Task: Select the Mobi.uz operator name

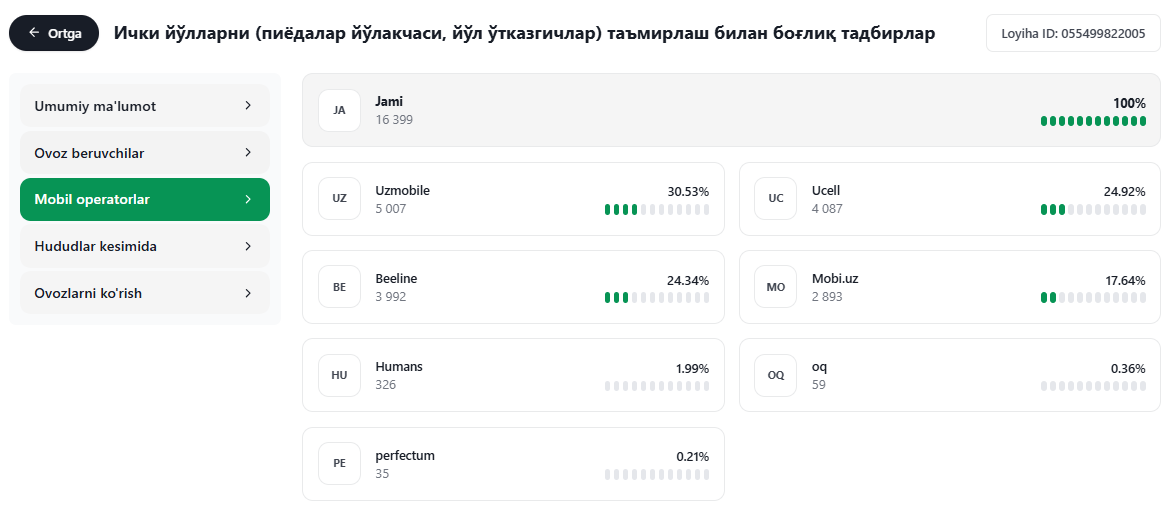Action: tap(835, 278)
